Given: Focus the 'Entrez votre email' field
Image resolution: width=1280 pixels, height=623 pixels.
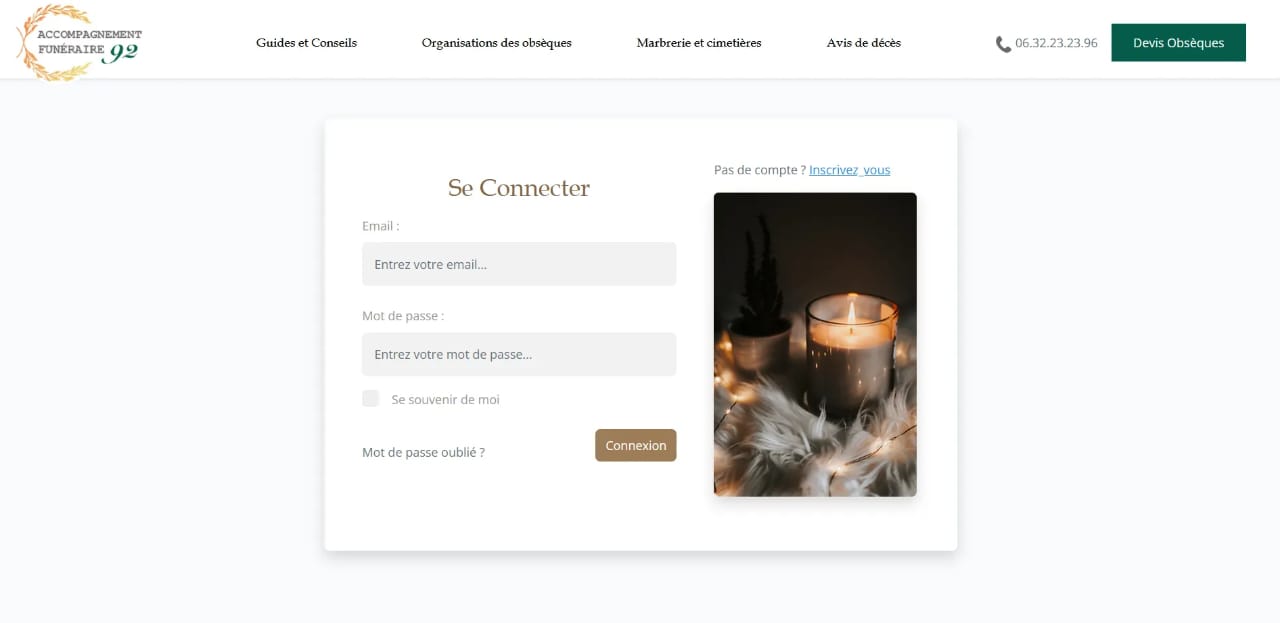Looking at the screenshot, I should click(519, 264).
